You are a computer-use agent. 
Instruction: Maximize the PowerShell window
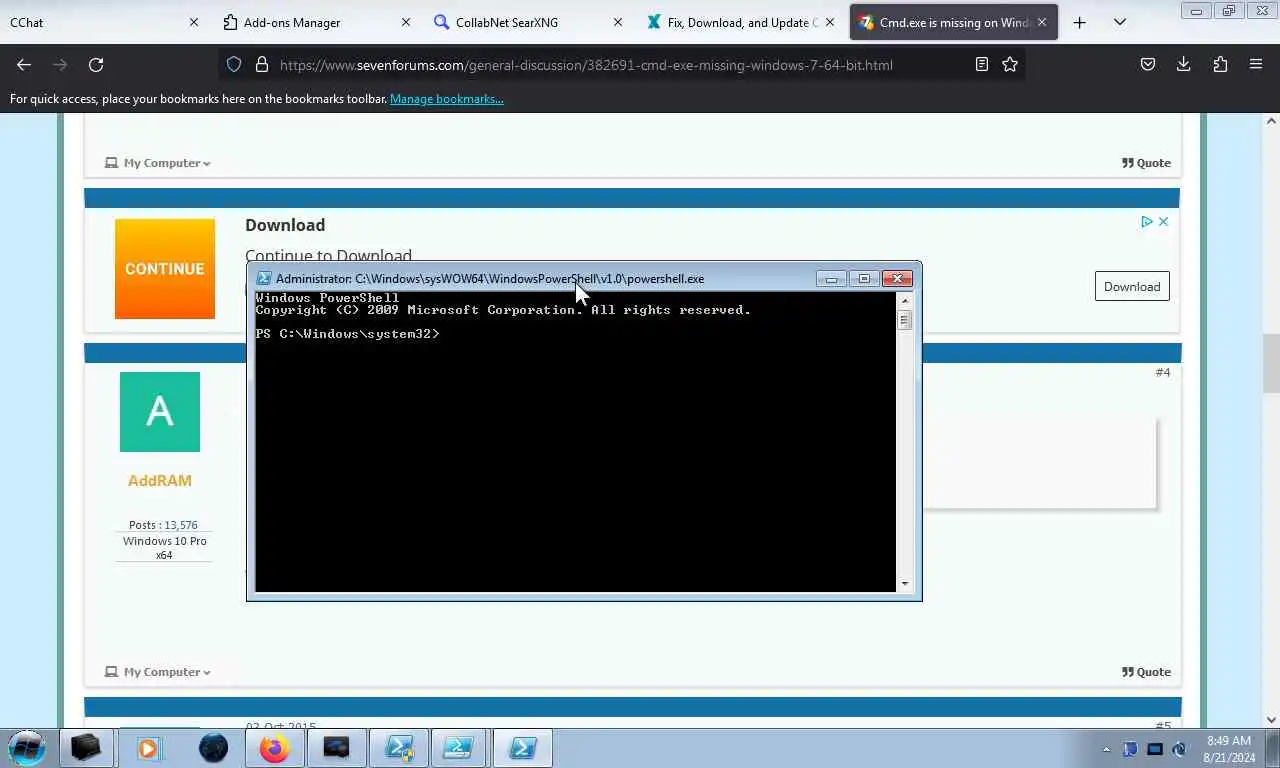864,279
